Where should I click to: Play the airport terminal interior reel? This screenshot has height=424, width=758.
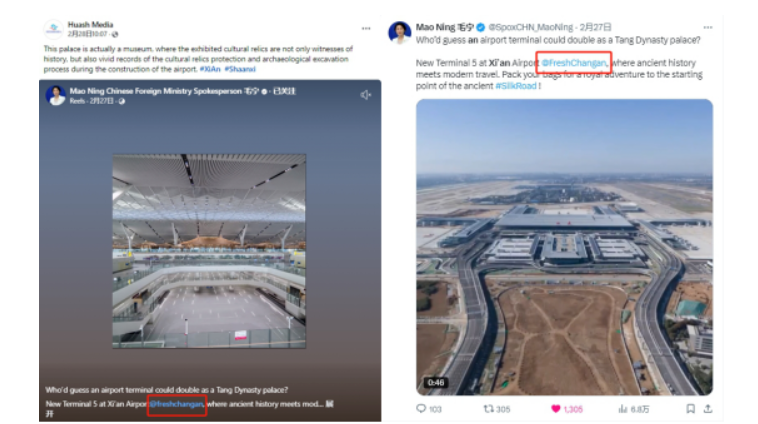[208, 250]
